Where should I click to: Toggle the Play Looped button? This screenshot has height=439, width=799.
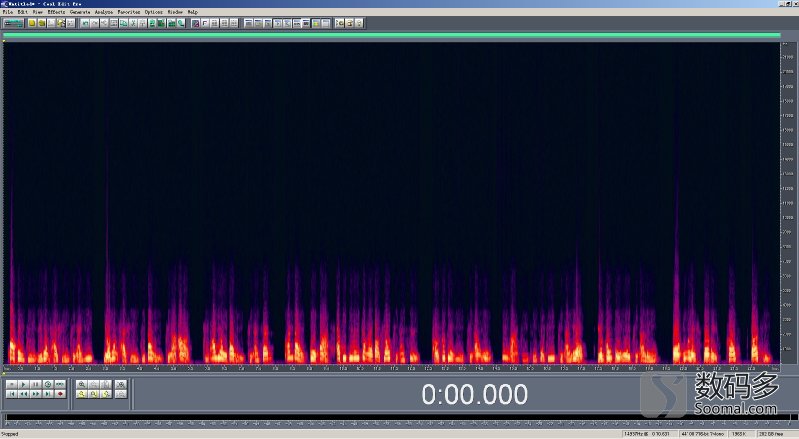[x=47, y=384]
